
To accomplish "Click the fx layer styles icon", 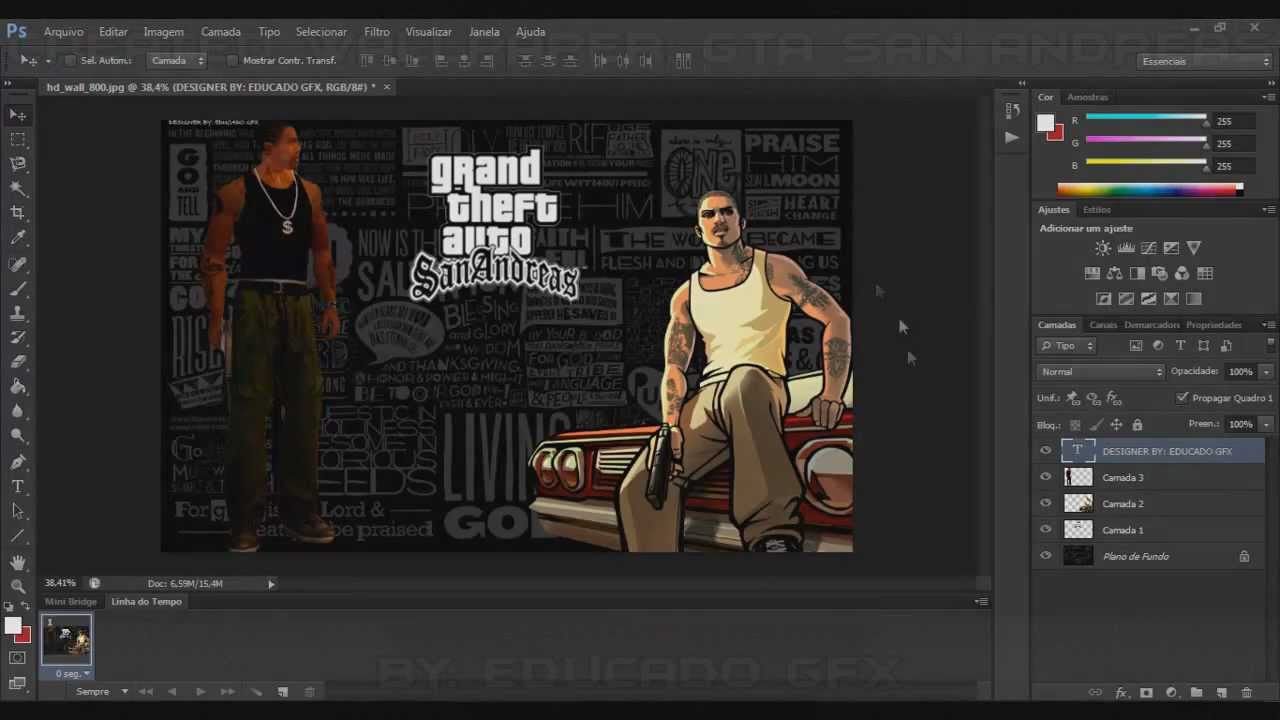I will tap(1122, 692).
